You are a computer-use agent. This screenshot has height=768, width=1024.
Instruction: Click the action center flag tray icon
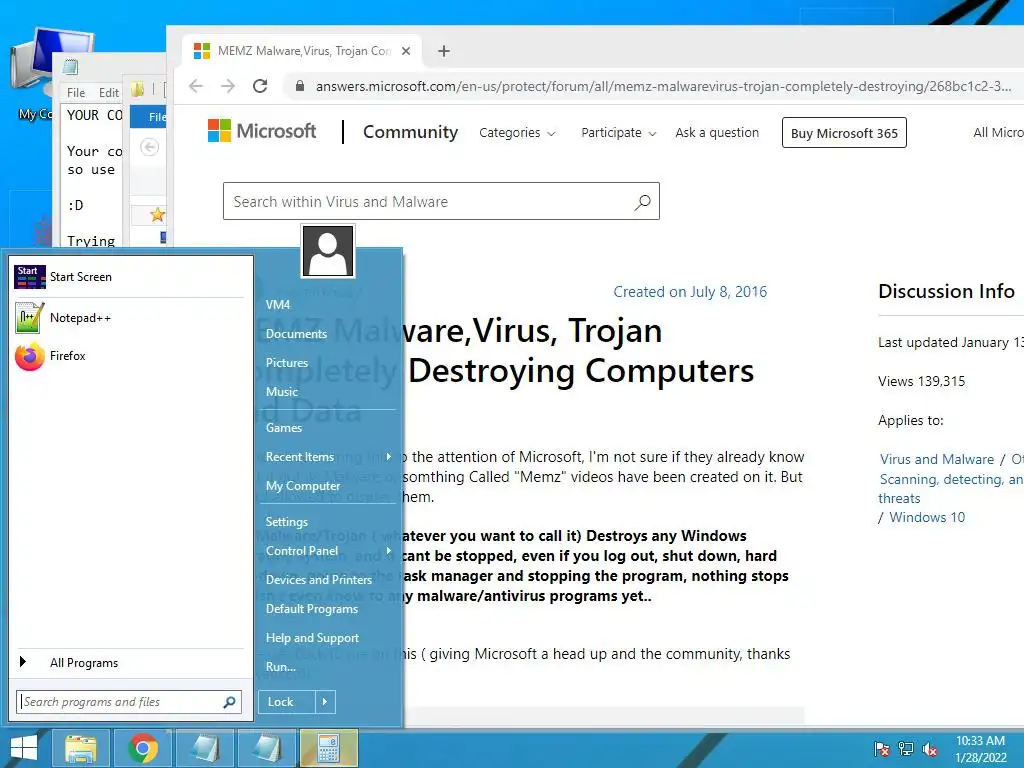pos(882,749)
